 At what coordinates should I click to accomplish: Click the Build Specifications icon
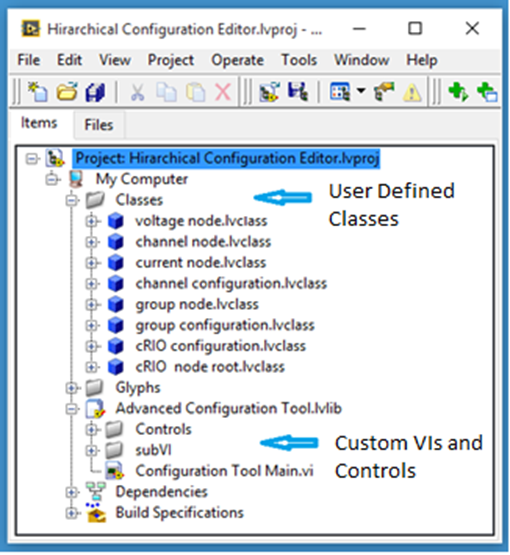[96, 513]
